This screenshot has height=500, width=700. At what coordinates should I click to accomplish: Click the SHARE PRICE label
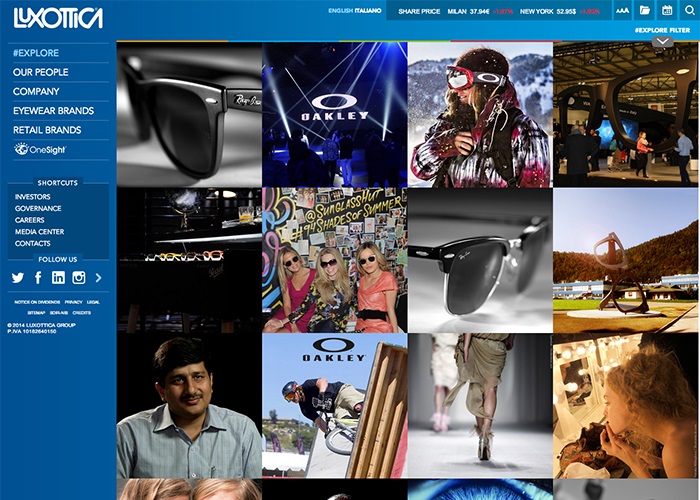pyautogui.click(x=419, y=12)
